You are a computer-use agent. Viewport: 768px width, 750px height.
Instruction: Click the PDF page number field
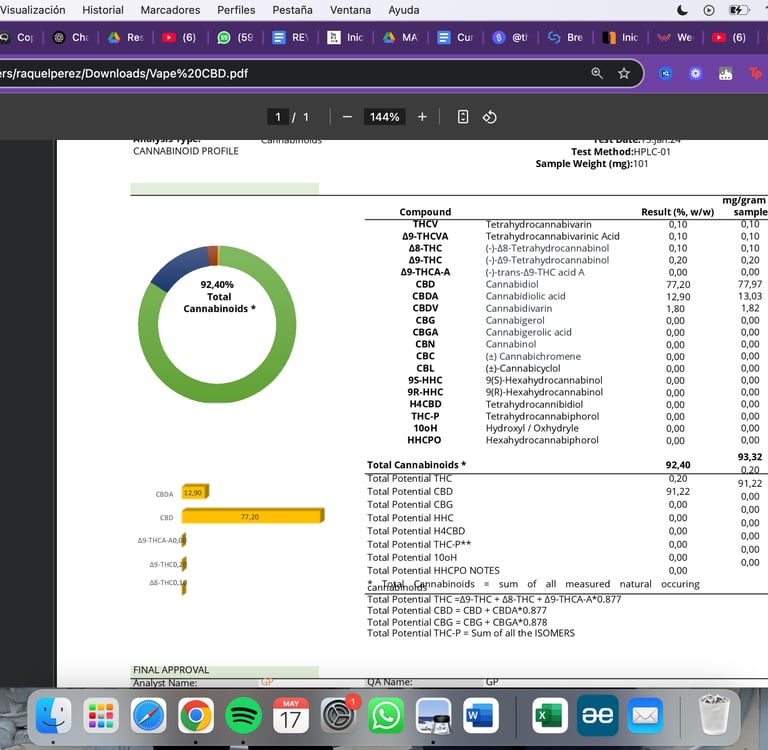click(x=278, y=117)
